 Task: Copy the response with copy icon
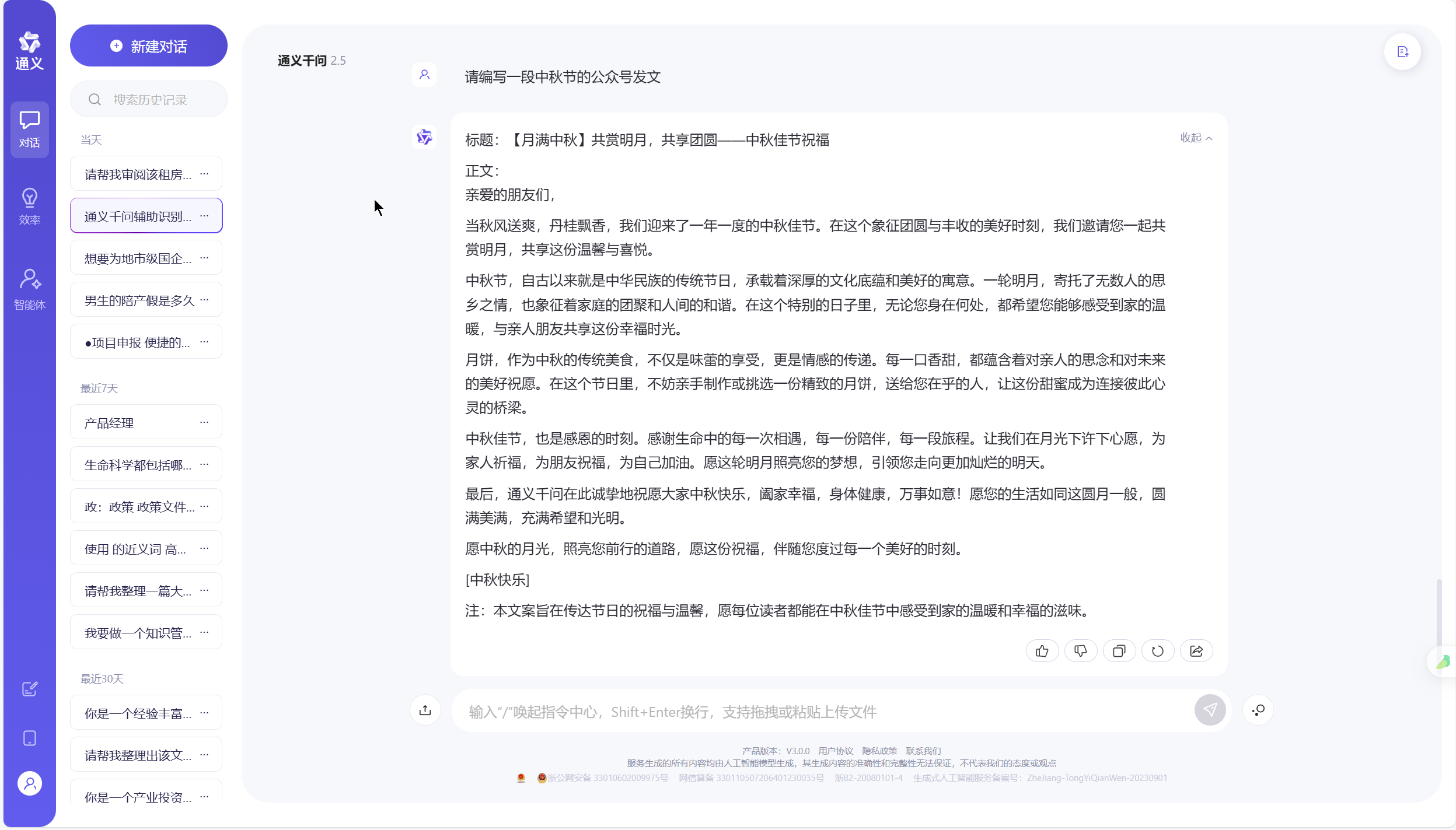(1119, 651)
